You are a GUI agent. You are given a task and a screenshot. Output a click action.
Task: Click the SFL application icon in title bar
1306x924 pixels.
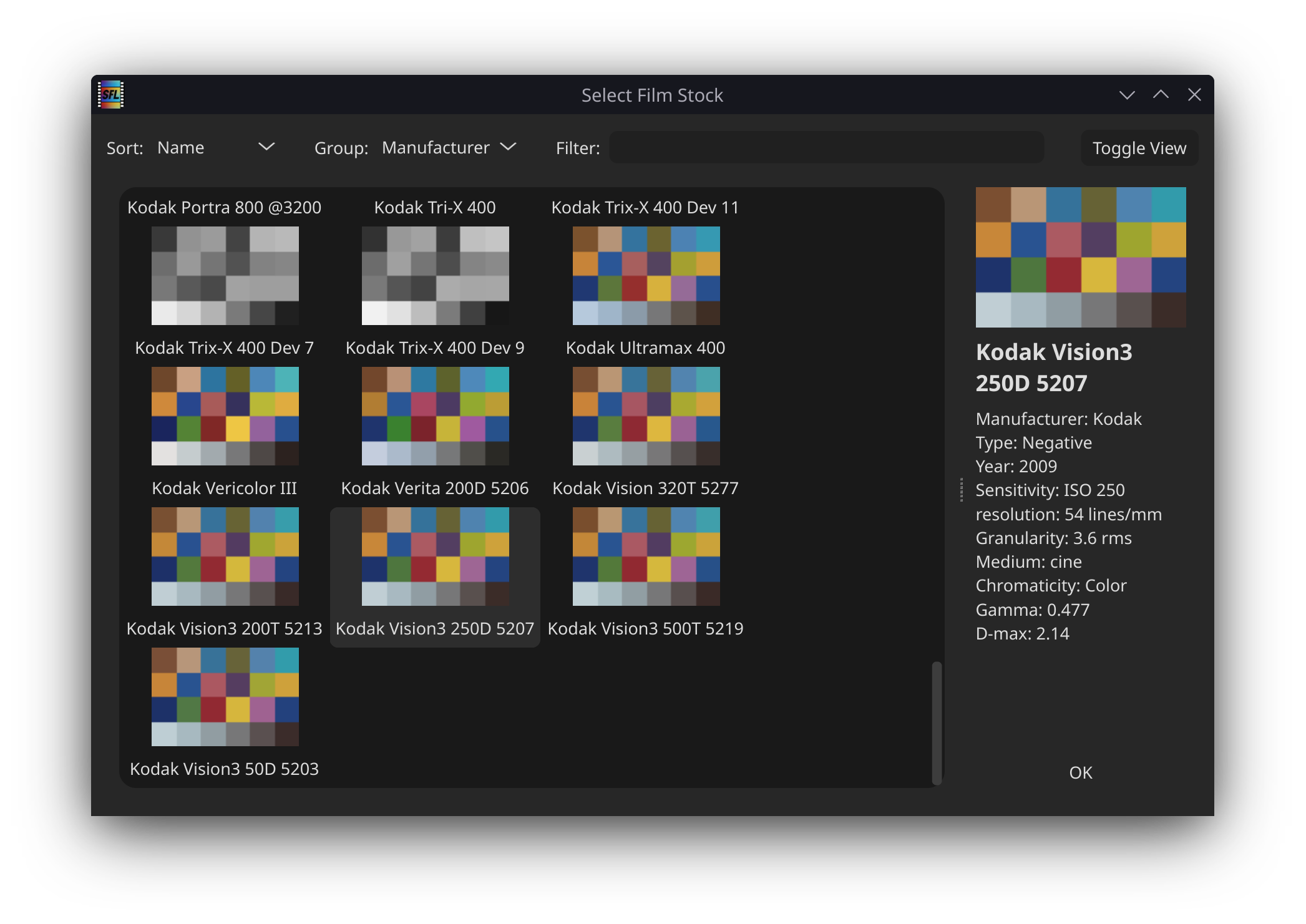(x=111, y=95)
